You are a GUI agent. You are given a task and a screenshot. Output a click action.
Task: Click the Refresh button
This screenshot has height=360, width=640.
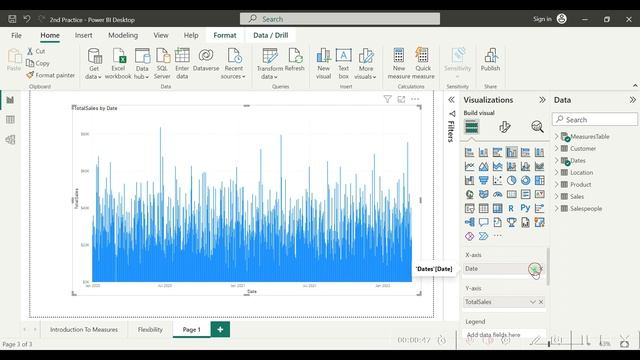[x=295, y=60]
